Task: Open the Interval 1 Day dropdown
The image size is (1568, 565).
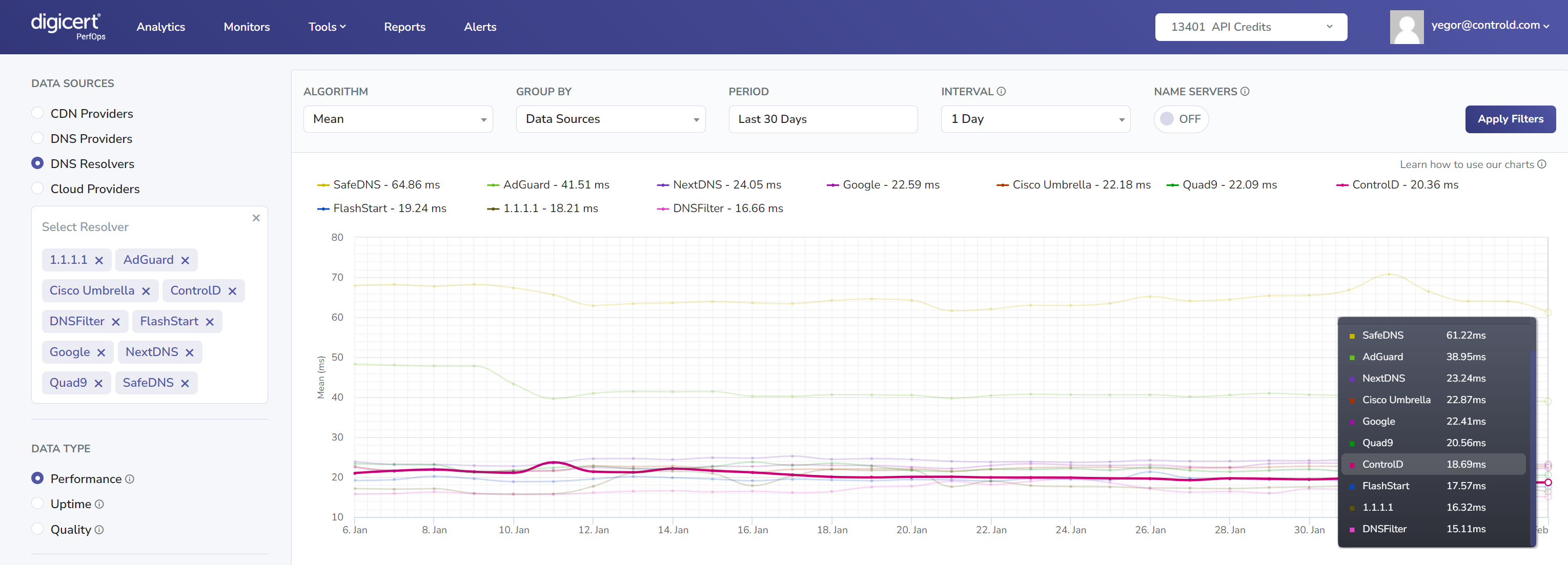Action: pyautogui.click(x=1035, y=119)
